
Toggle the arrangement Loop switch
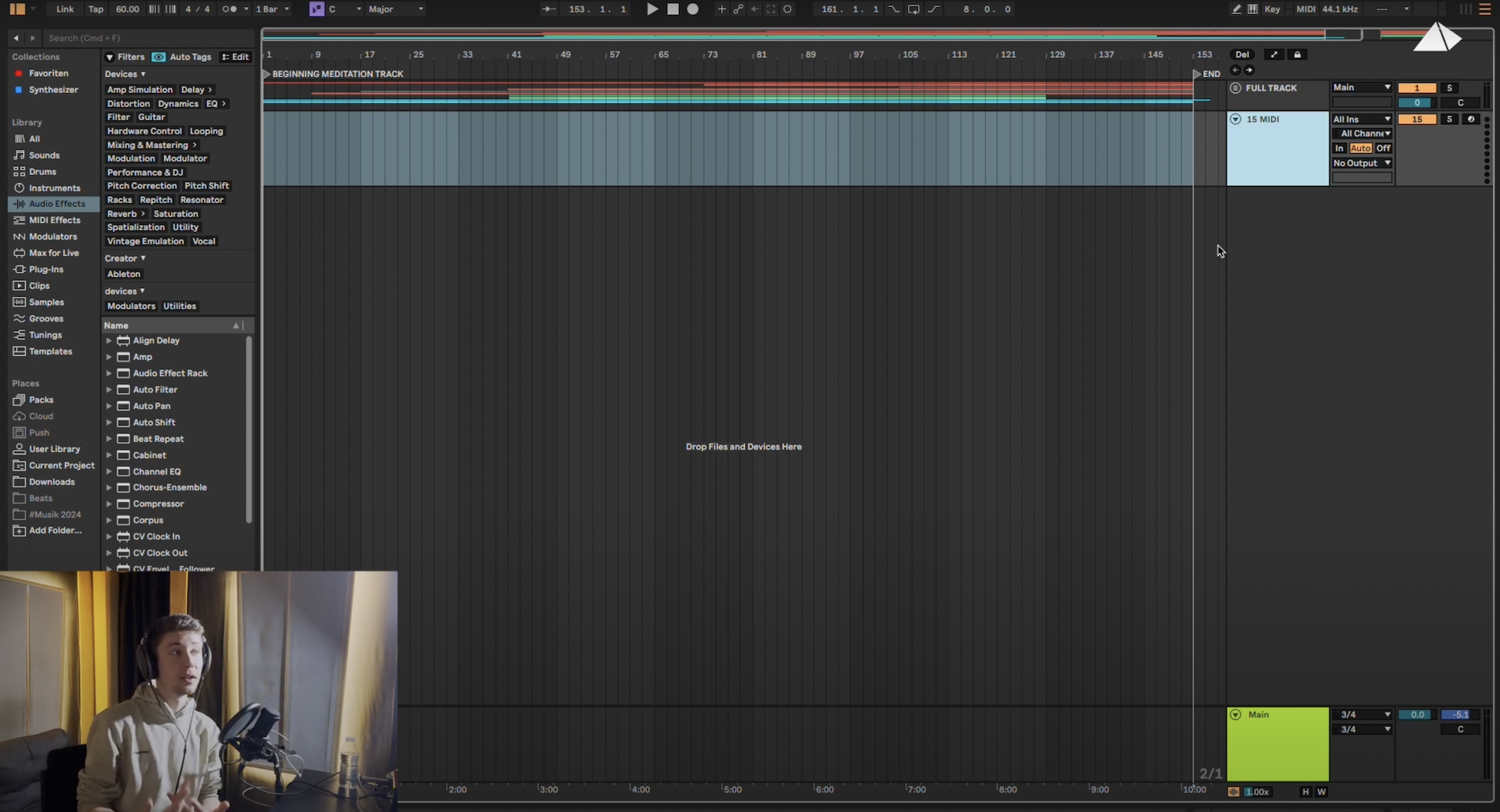[x=913, y=9]
